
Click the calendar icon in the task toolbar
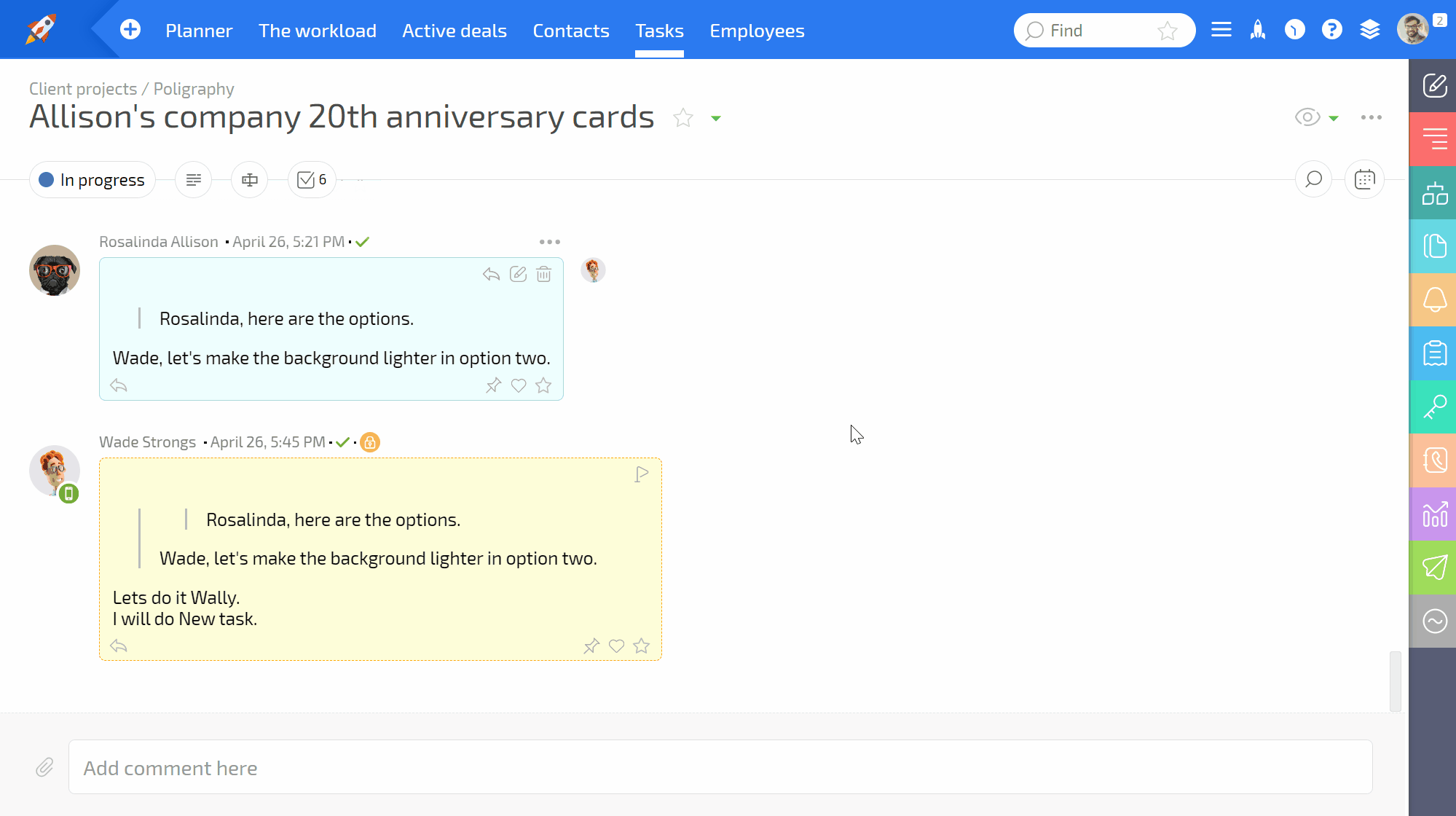[1364, 179]
